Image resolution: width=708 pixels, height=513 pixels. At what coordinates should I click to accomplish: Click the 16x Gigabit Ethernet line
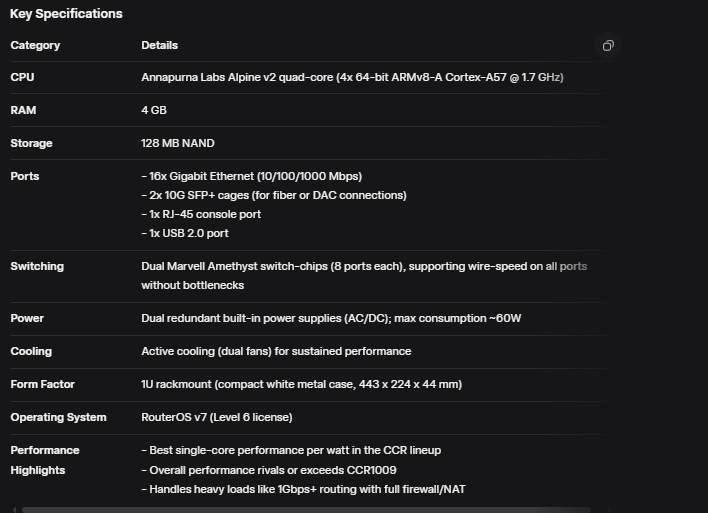pos(251,176)
